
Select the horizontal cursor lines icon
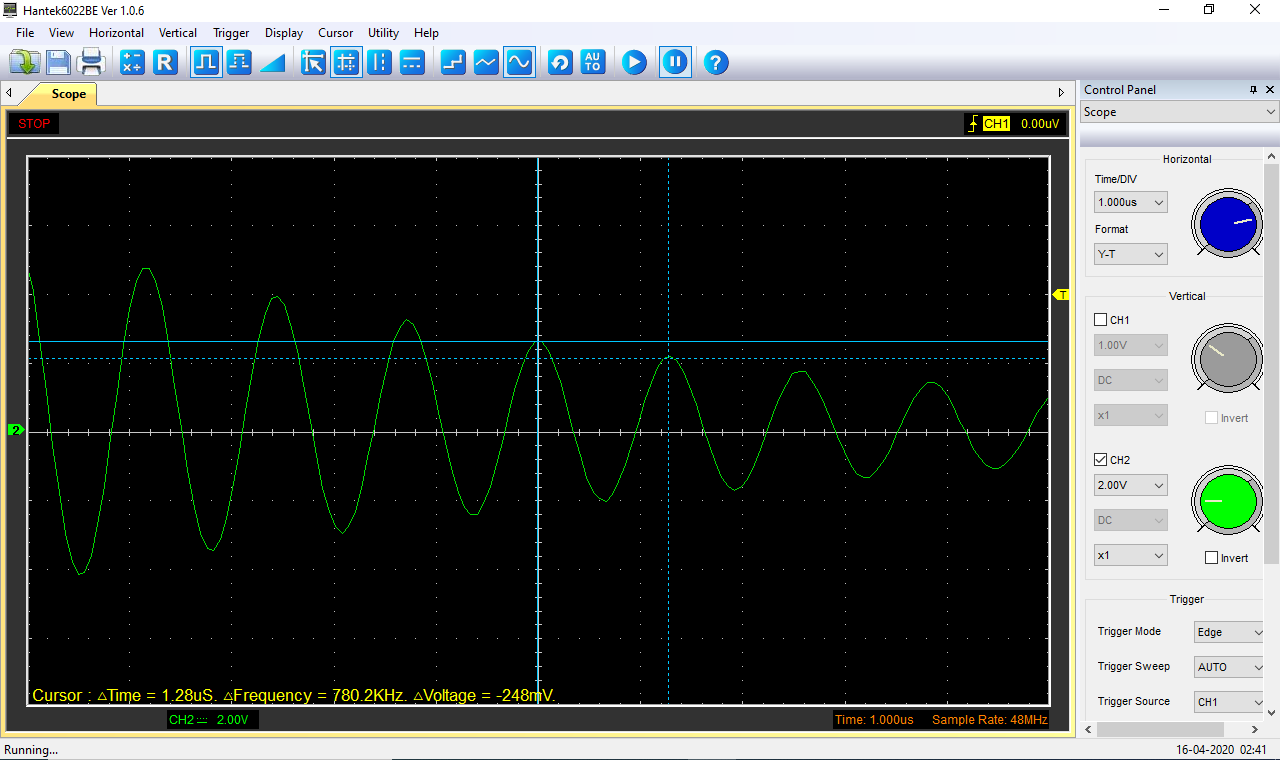(x=412, y=63)
